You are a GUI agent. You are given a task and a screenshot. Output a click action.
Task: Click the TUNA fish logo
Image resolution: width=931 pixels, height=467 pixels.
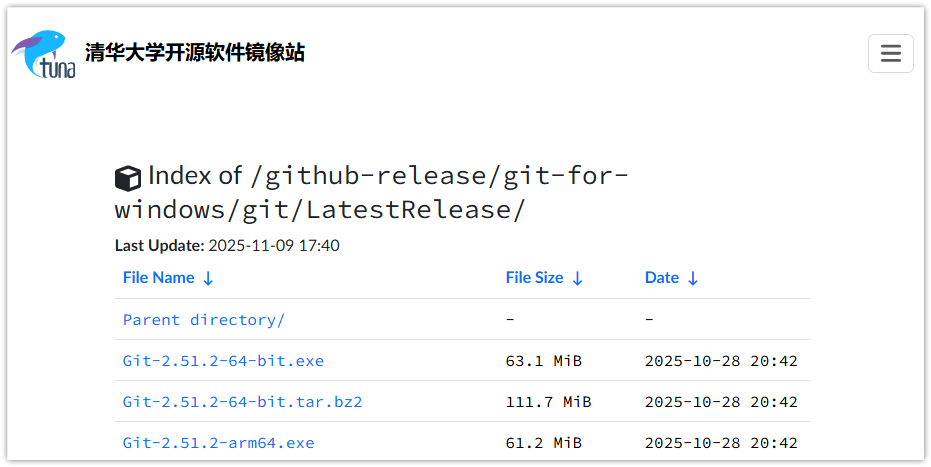(43, 54)
